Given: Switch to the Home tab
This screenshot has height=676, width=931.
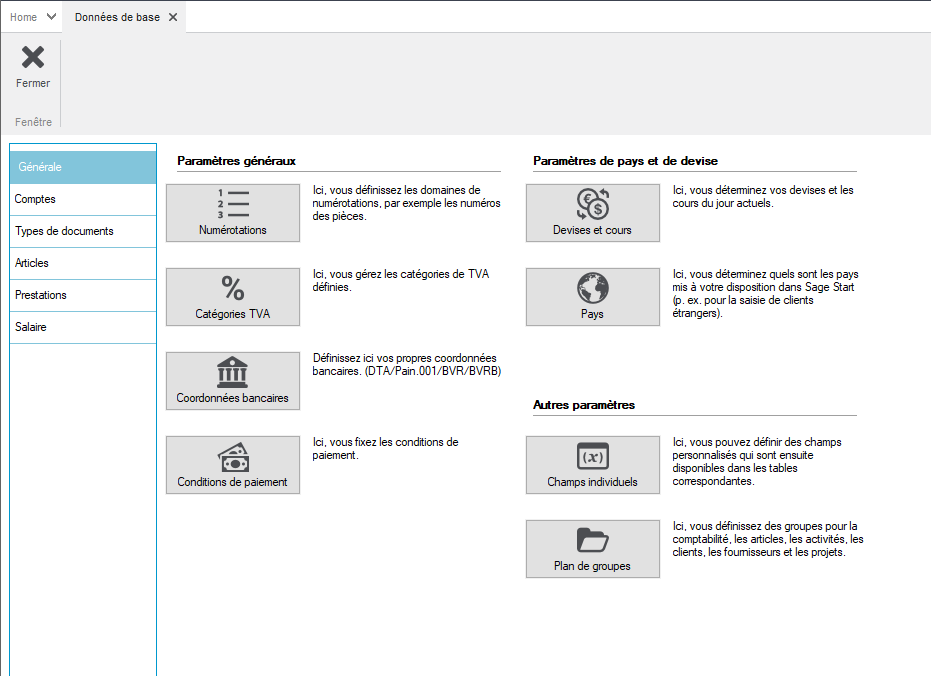Looking at the screenshot, I should [x=24, y=17].
